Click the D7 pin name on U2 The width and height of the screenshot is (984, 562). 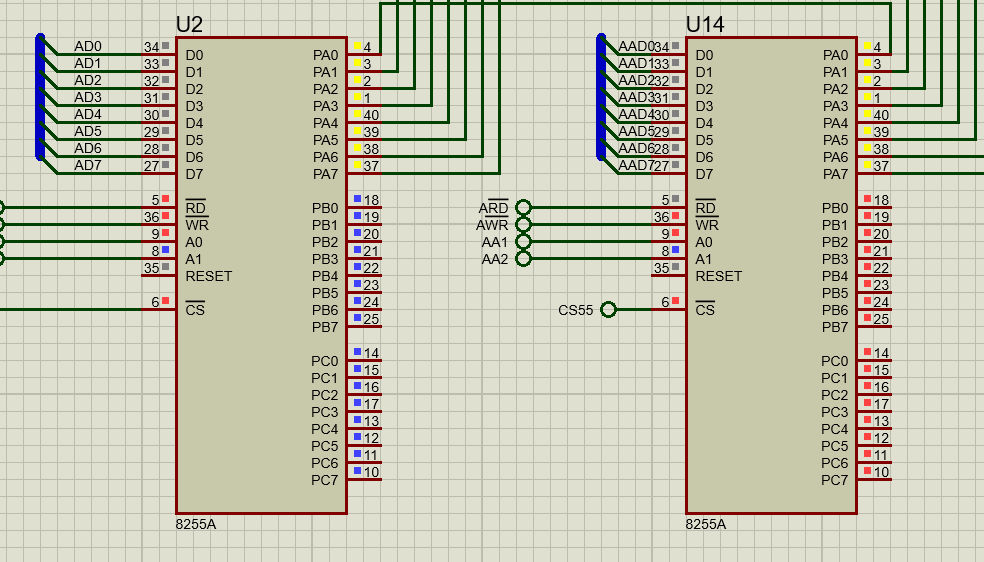pyautogui.click(x=194, y=174)
